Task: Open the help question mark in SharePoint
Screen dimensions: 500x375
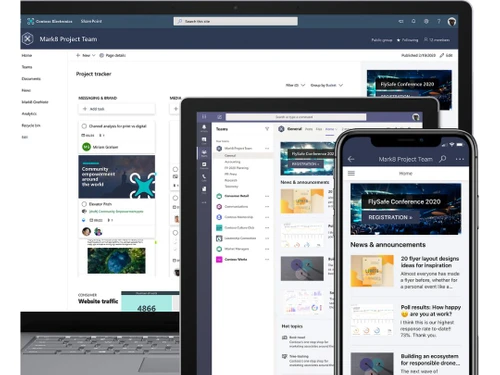Action: coord(439,21)
